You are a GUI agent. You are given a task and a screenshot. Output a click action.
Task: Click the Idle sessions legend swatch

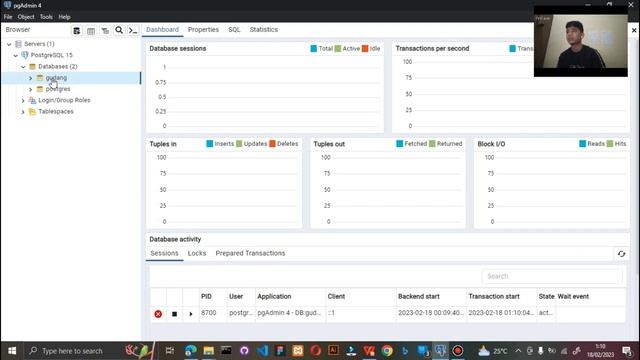coord(365,49)
